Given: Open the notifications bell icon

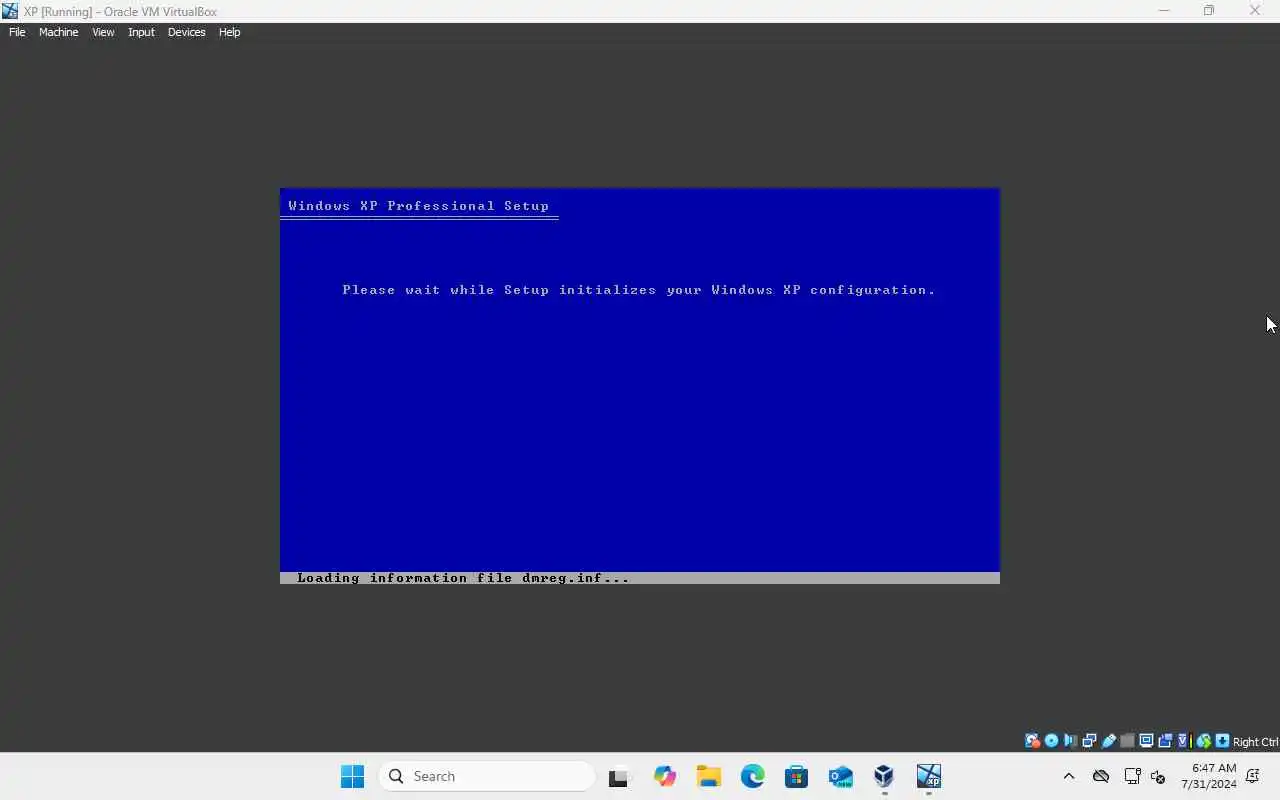Looking at the screenshot, I should coord(1253,776).
